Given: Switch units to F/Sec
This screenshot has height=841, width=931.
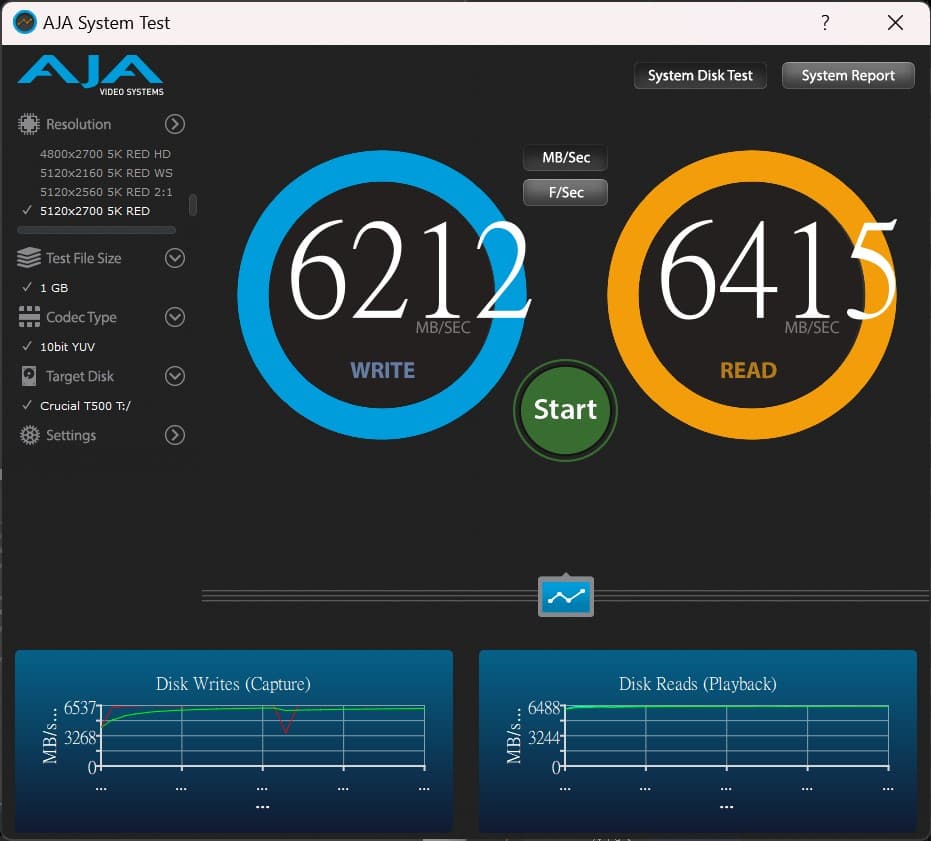Looking at the screenshot, I should pyautogui.click(x=565, y=192).
